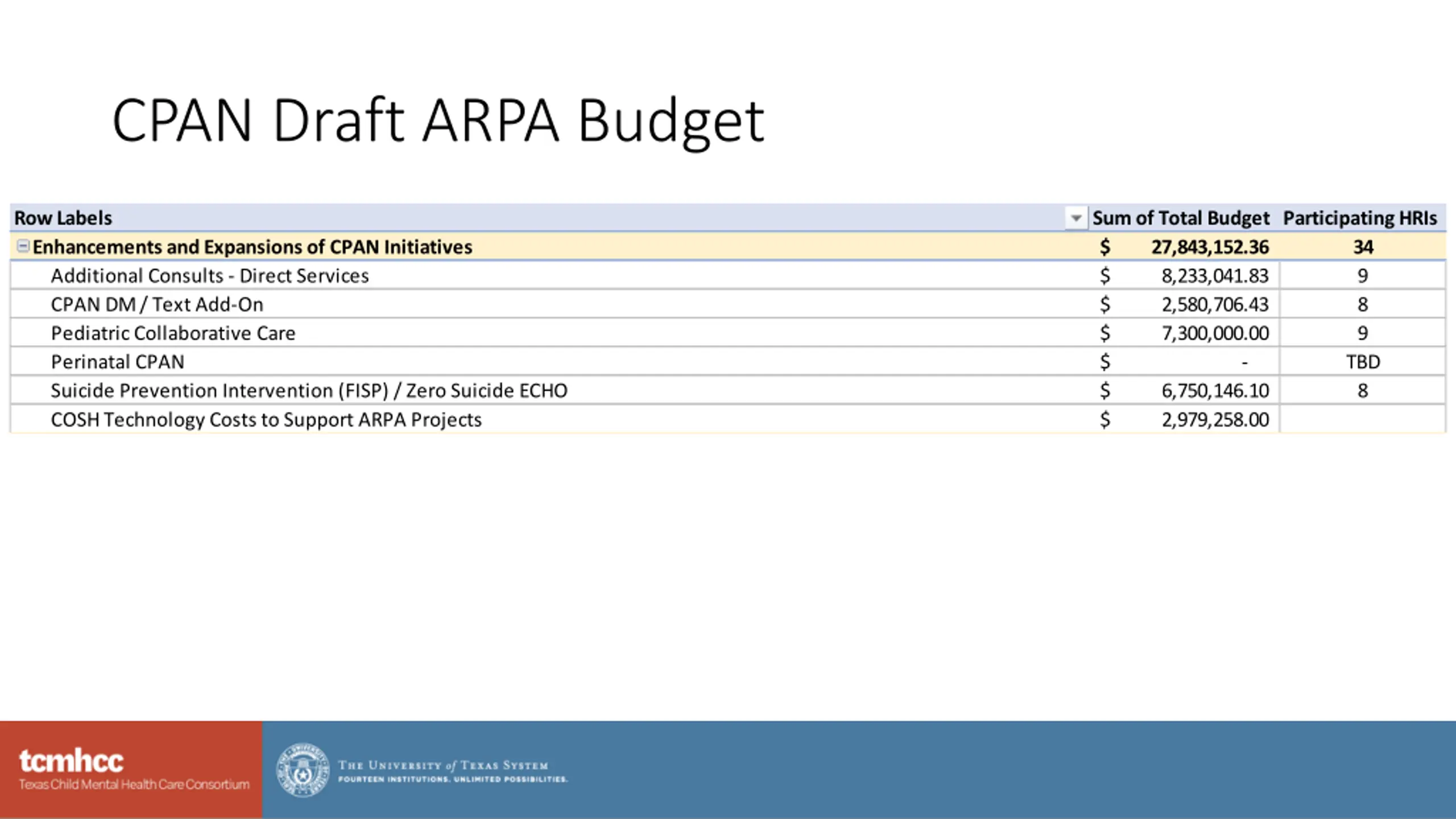Select HRI count 8 for Suicide Prevention row

tap(1363, 391)
